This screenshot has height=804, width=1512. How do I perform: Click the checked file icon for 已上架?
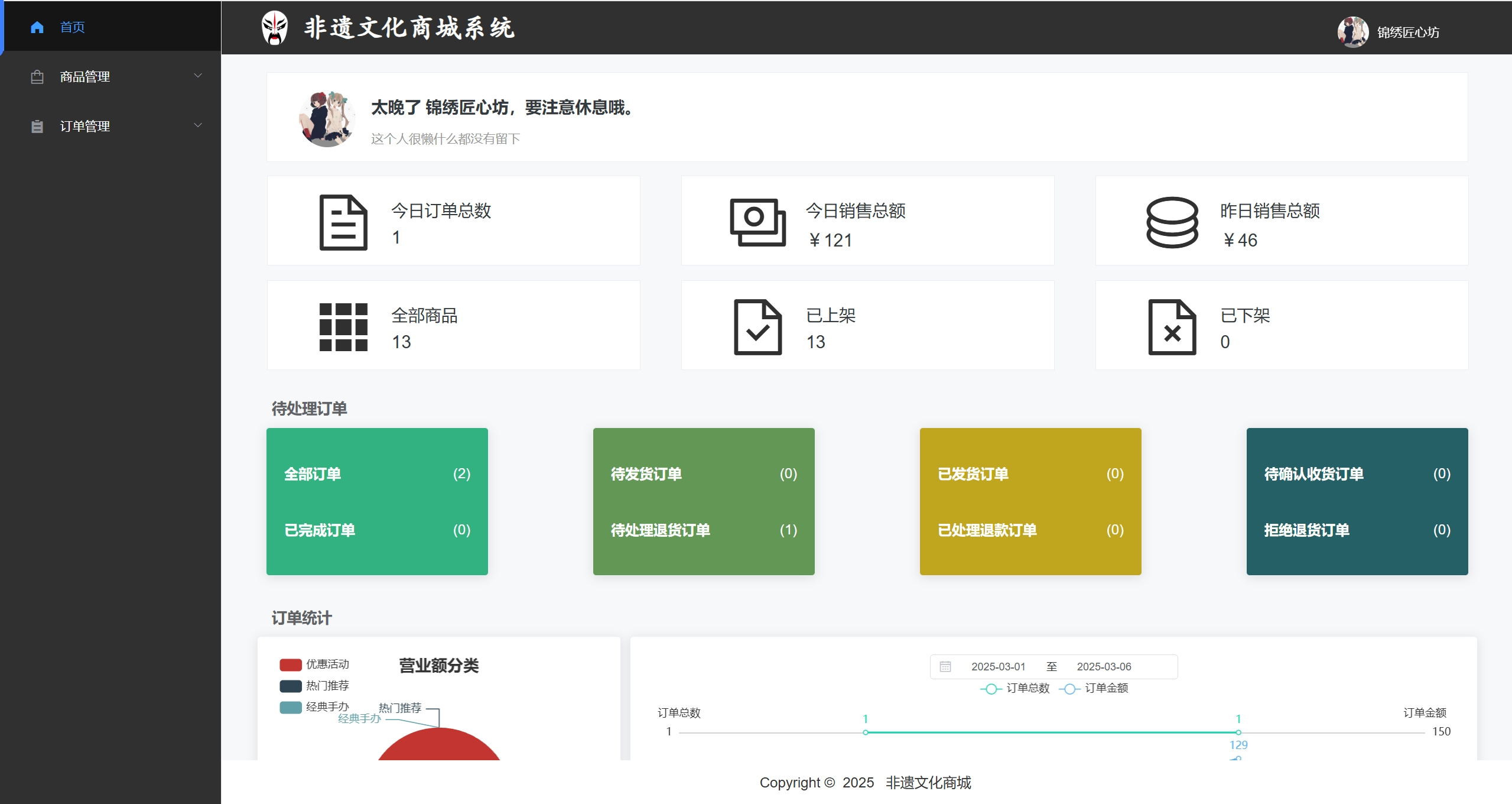pos(757,327)
